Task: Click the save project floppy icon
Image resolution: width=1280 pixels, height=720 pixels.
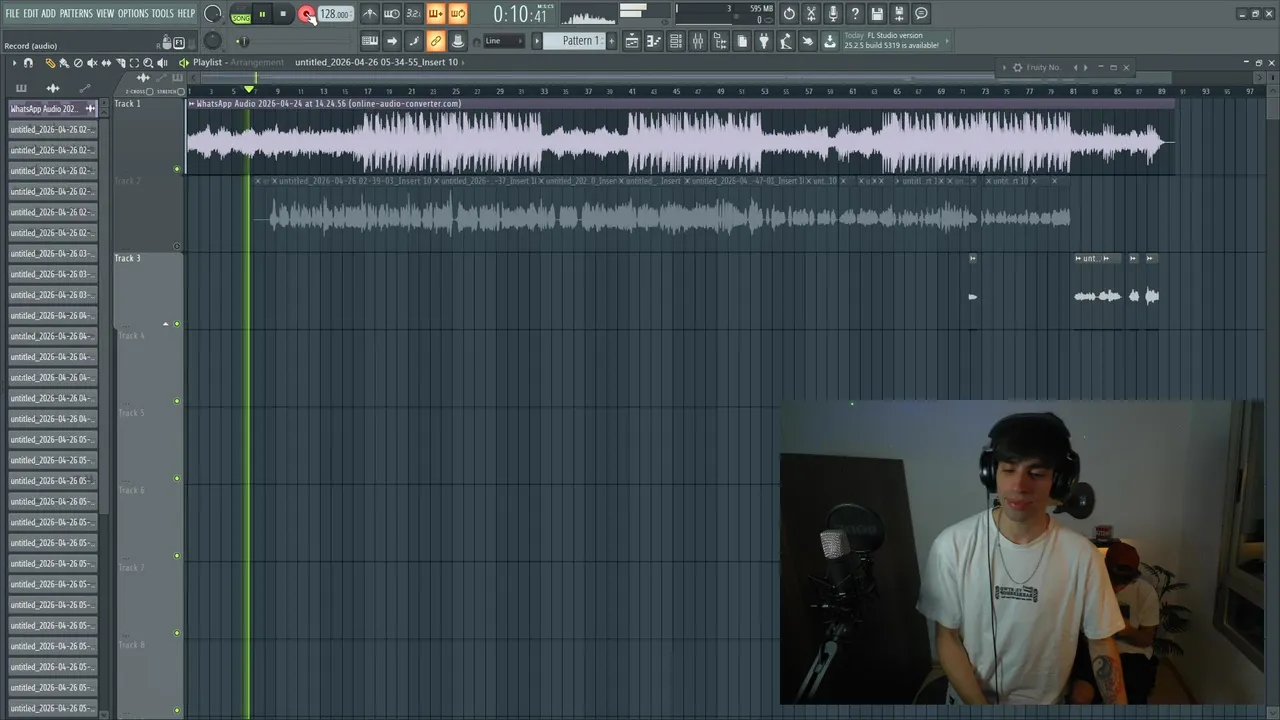Action: pyautogui.click(x=877, y=13)
